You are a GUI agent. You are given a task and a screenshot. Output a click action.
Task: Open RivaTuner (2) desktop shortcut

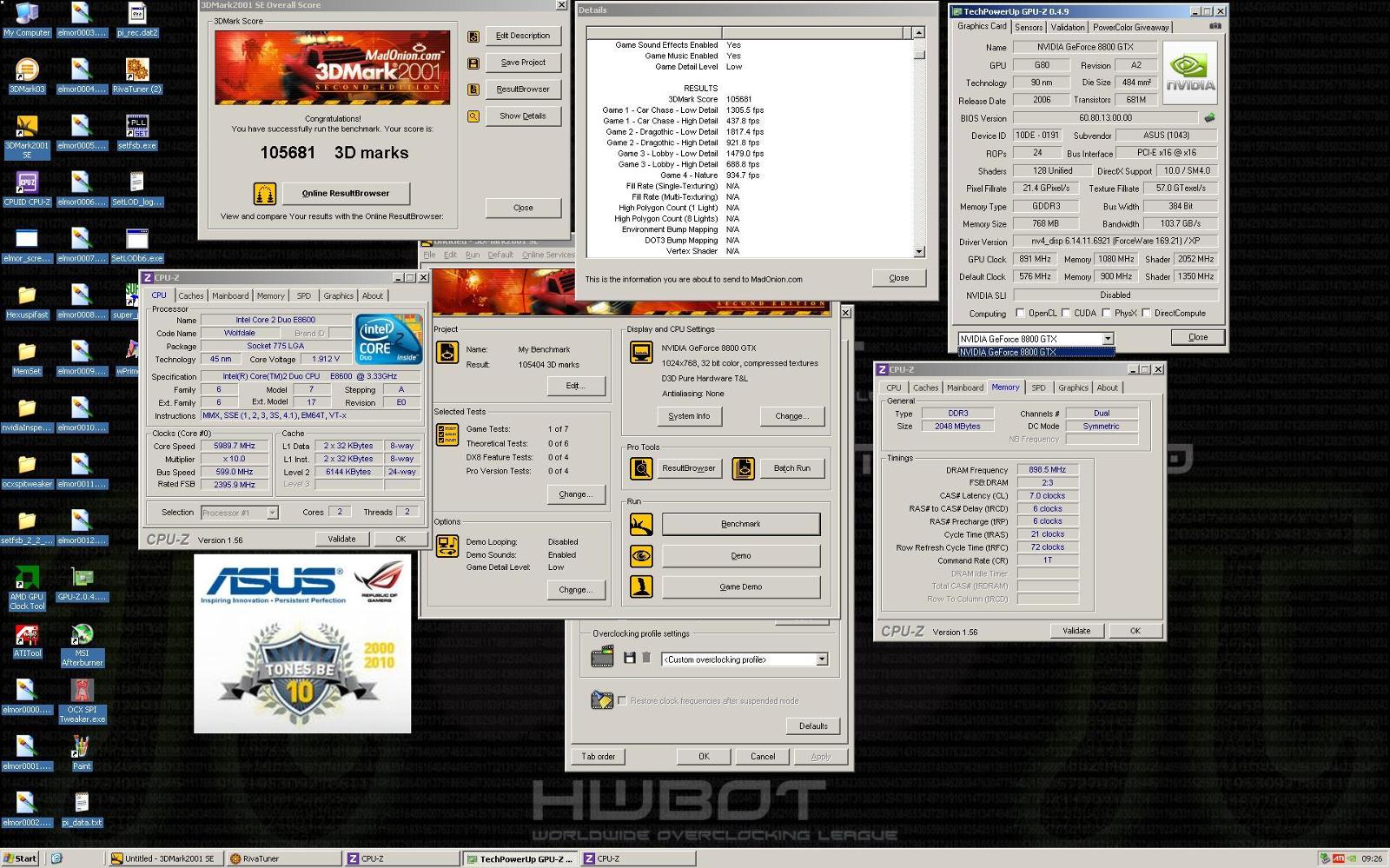(x=136, y=76)
